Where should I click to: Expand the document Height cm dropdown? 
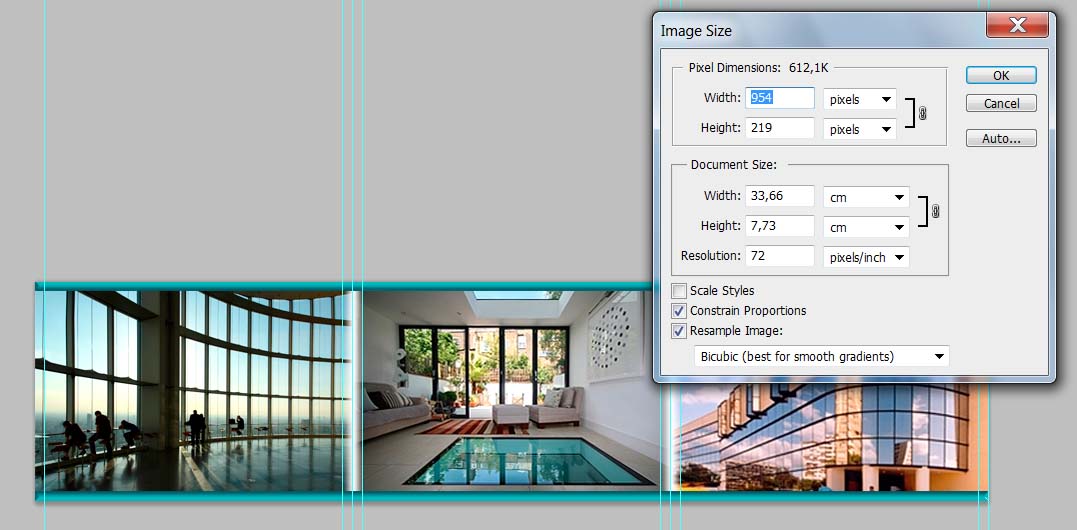pos(865,228)
